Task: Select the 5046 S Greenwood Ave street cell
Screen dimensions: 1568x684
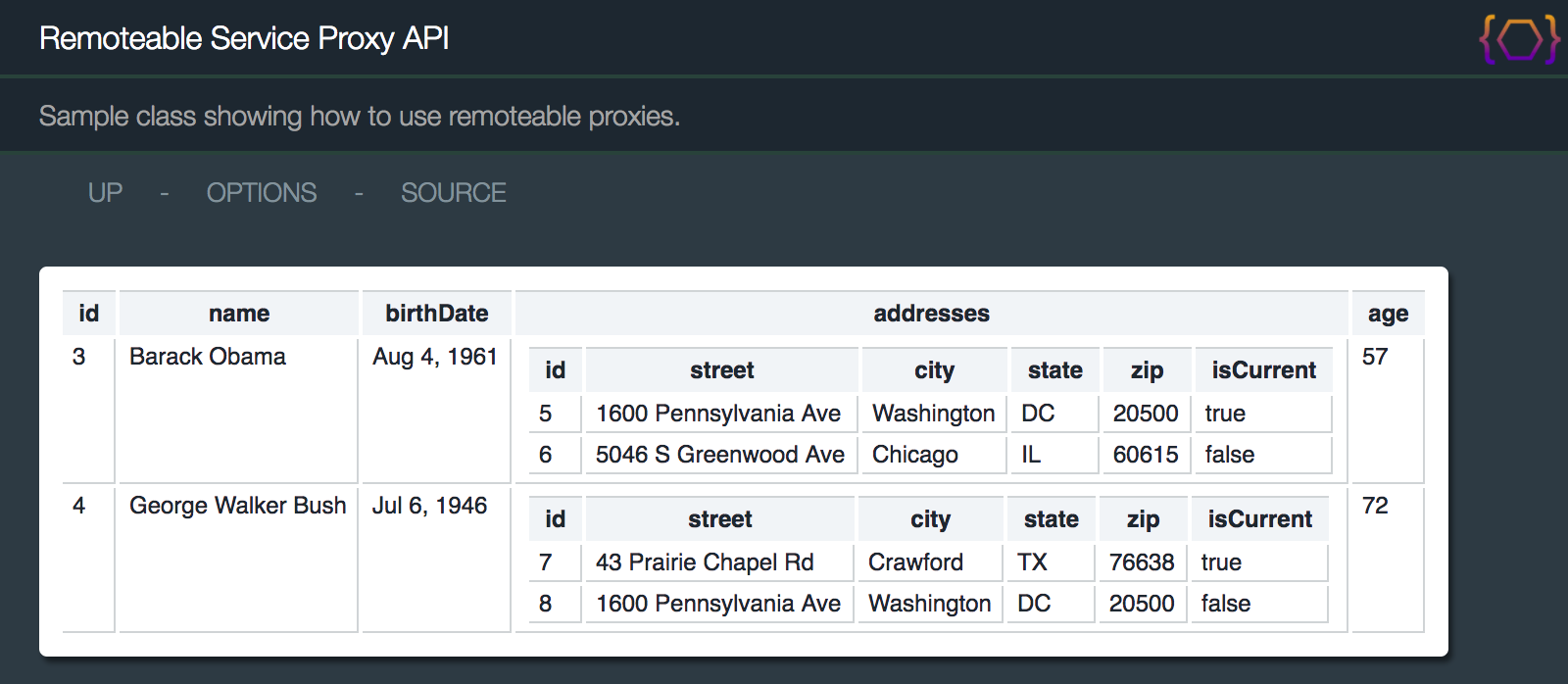Action: point(720,455)
